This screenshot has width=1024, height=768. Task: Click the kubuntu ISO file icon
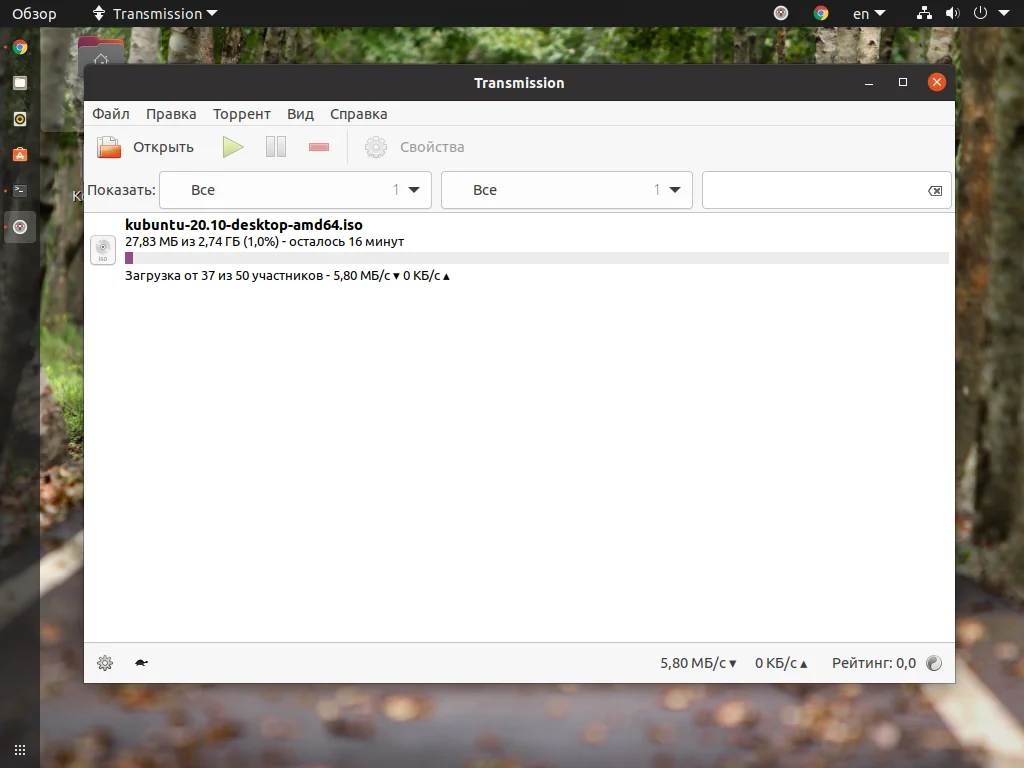coord(102,250)
